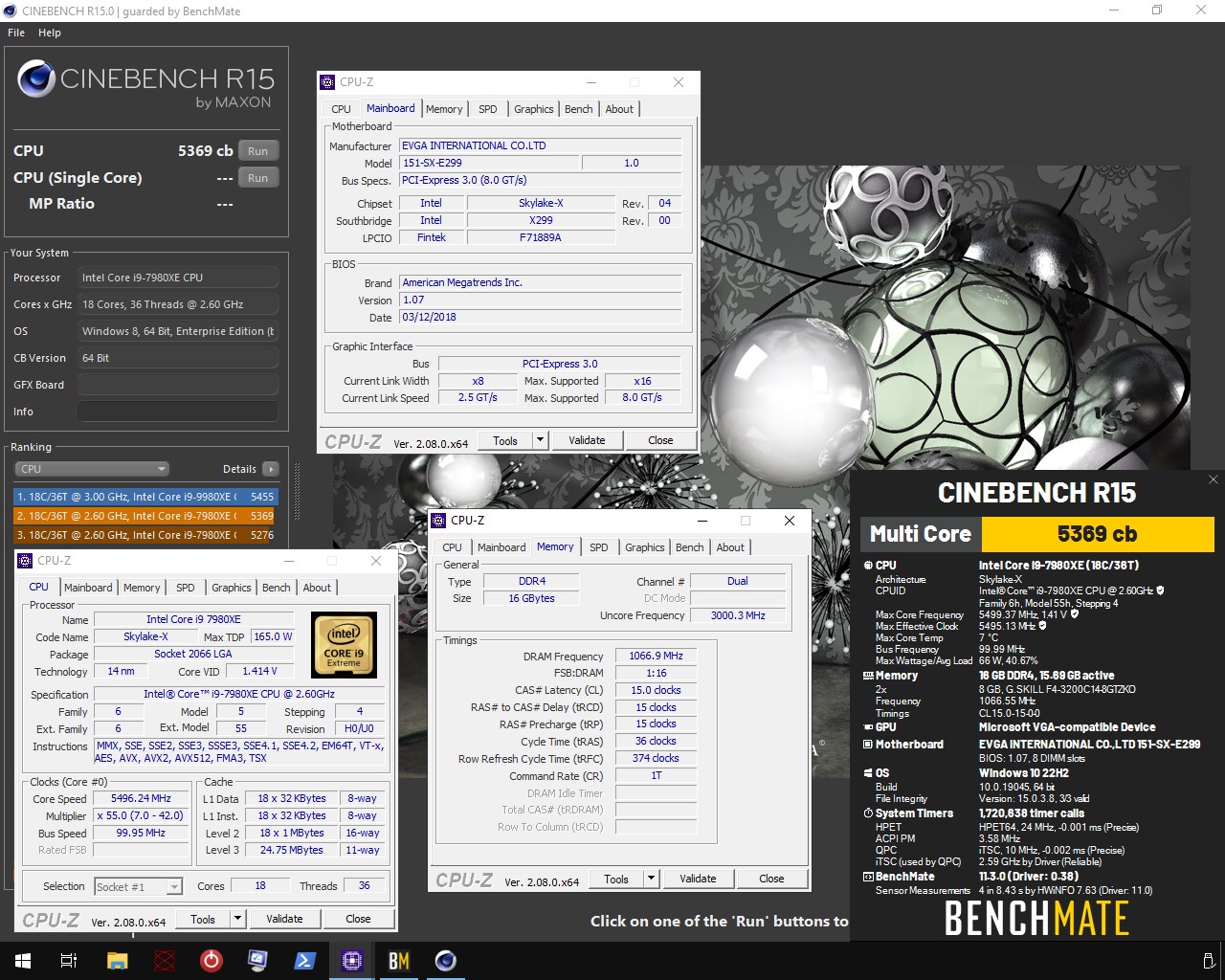
Task: Click the empty GFX Board field
Action: click(178, 385)
